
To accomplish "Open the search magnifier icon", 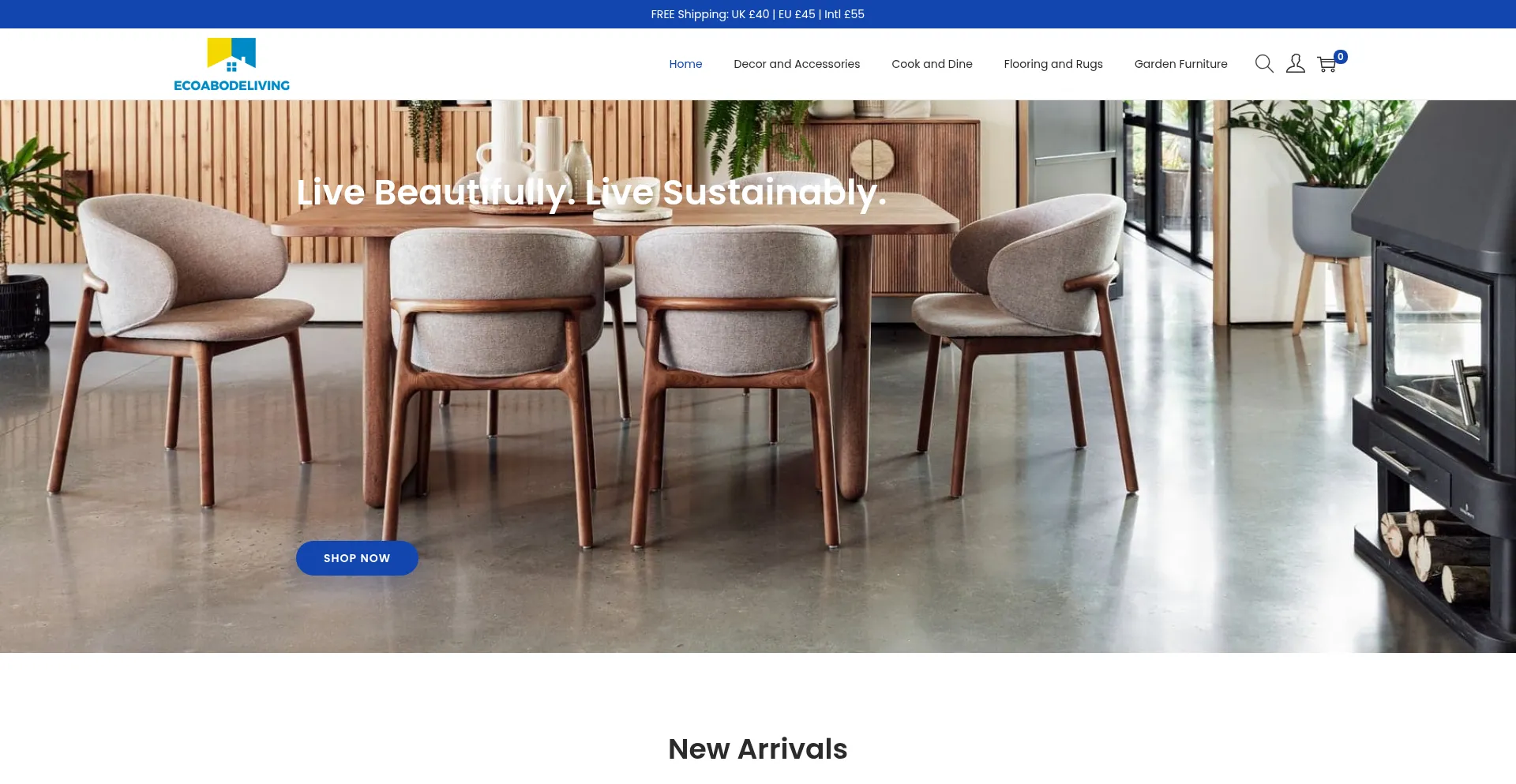I will point(1264,64).
